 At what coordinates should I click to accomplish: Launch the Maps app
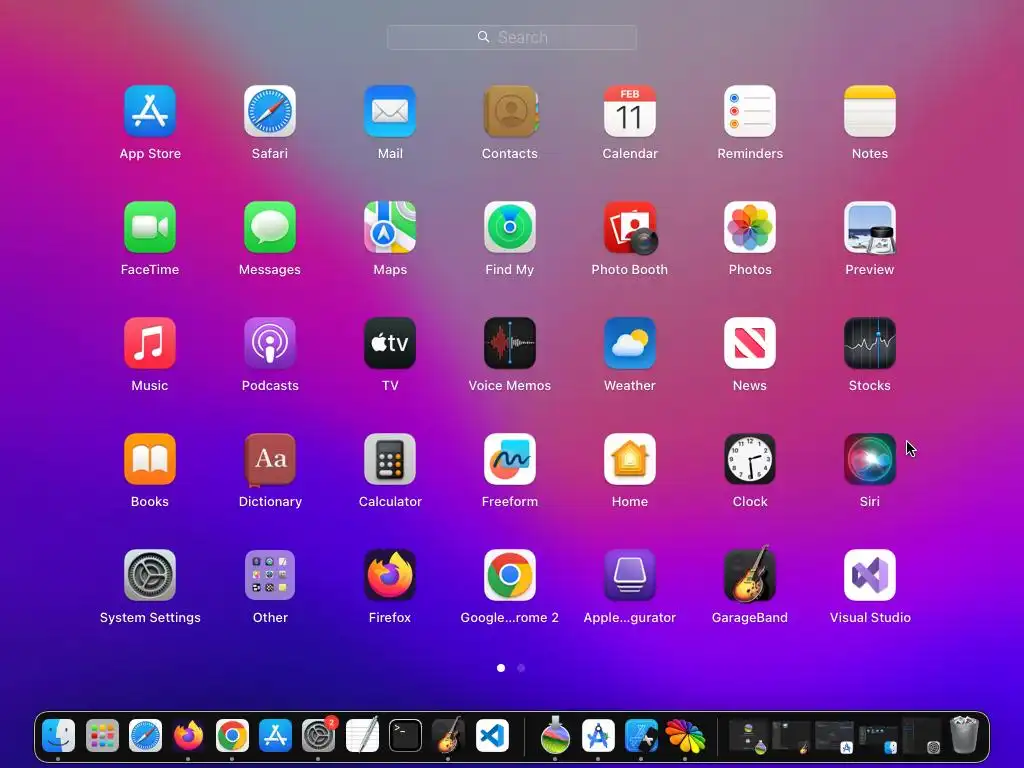(390, 227)
